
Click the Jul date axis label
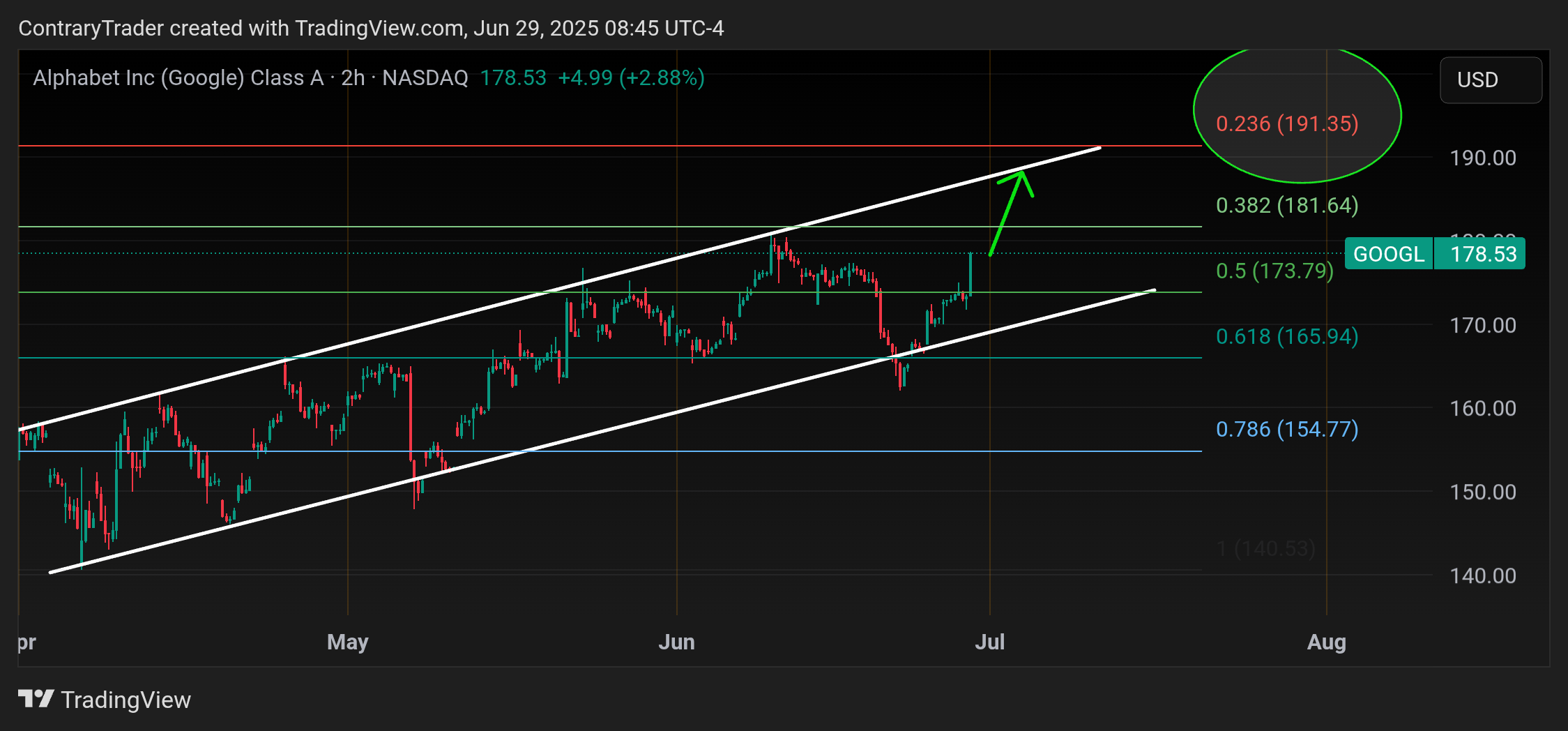(989, 642)
